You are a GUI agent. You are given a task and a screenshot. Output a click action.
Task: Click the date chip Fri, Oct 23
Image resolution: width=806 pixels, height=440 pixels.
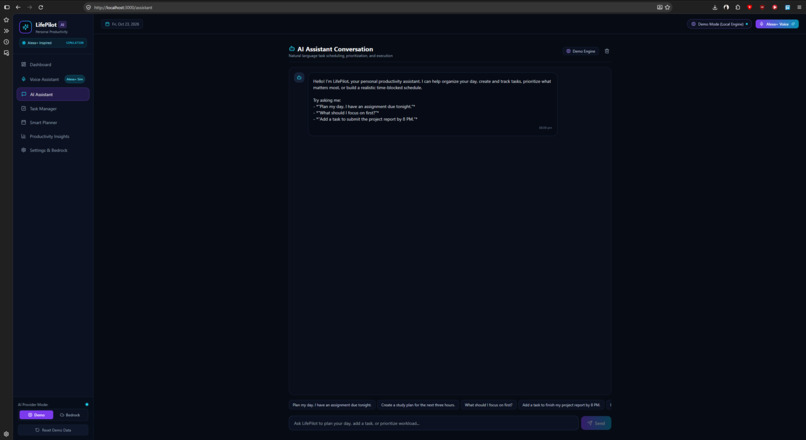coord(122,24)
